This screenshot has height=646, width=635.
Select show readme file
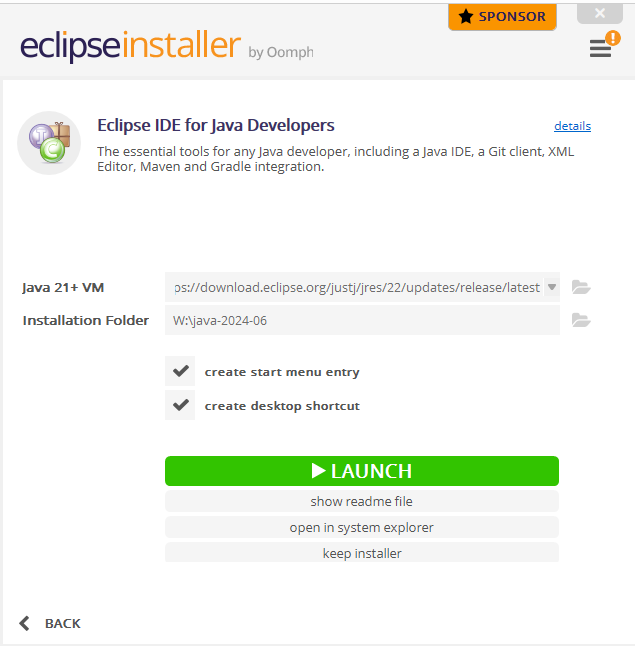(x=362, y=501)
